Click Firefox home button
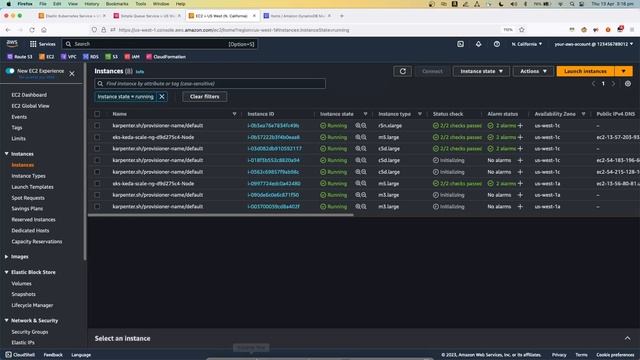The height and width of the screenshot is (360, 640). [x=44, y=30]
